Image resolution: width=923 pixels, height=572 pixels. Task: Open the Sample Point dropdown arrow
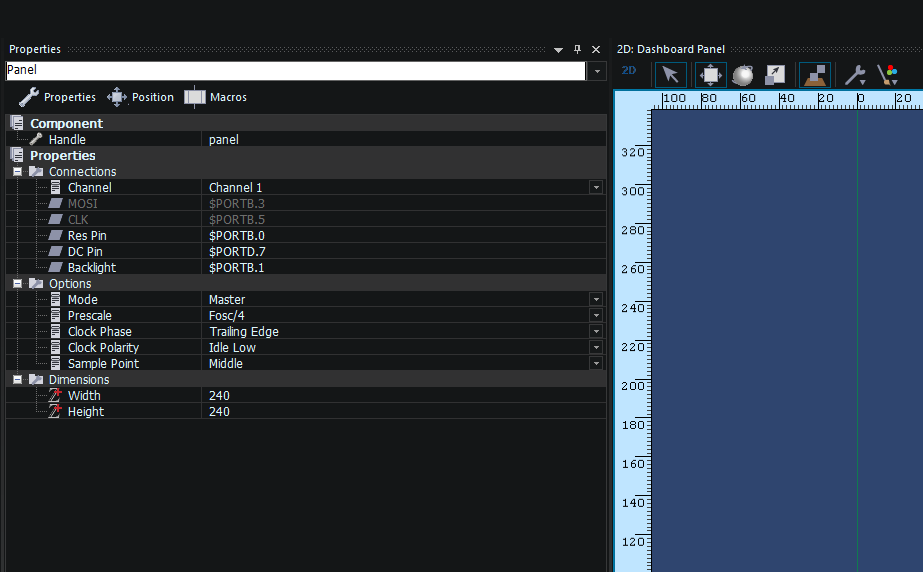[x=596, y=363]
